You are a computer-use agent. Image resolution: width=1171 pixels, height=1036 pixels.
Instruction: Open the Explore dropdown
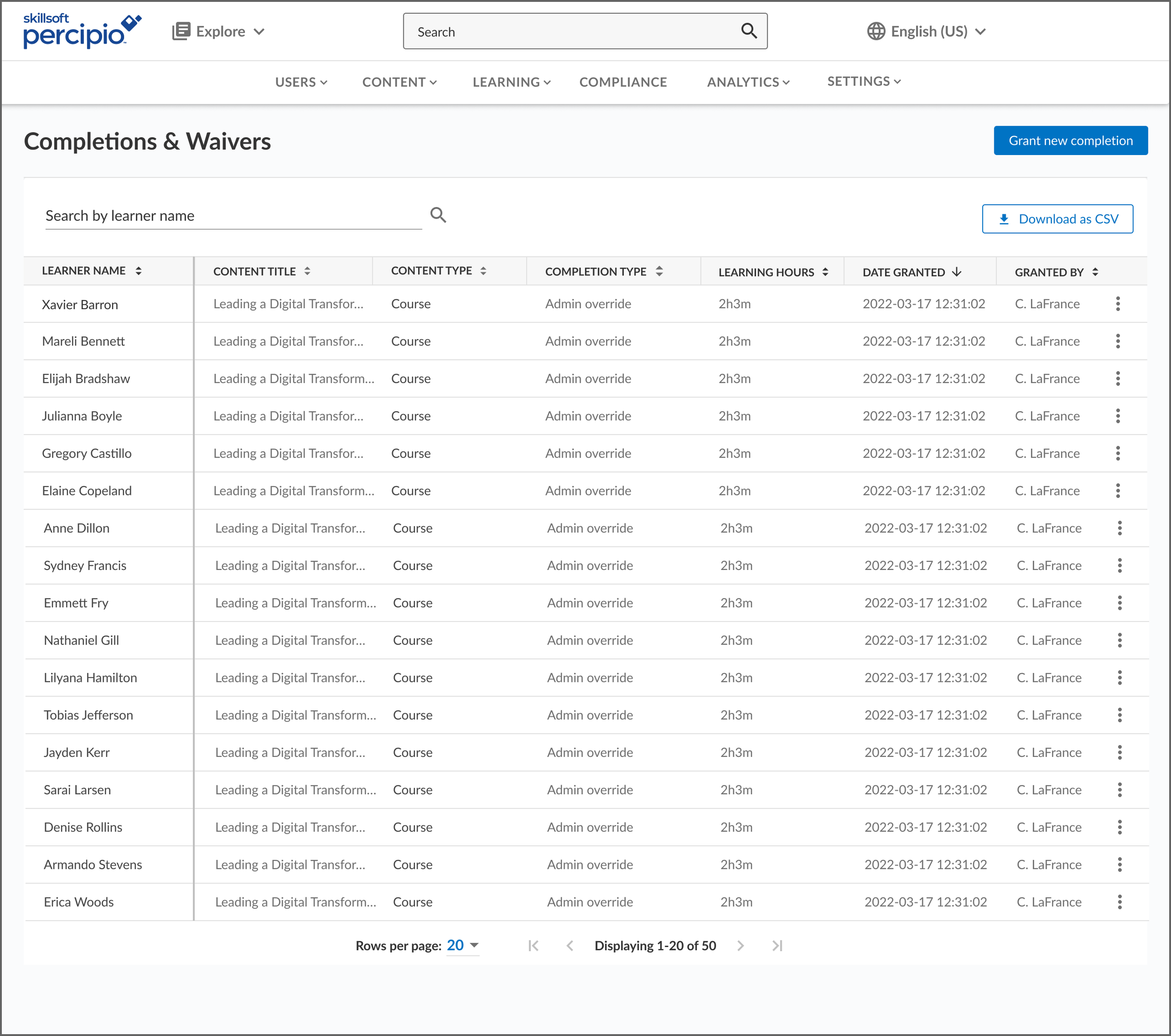pyautogui.click(x=219, y=31)
